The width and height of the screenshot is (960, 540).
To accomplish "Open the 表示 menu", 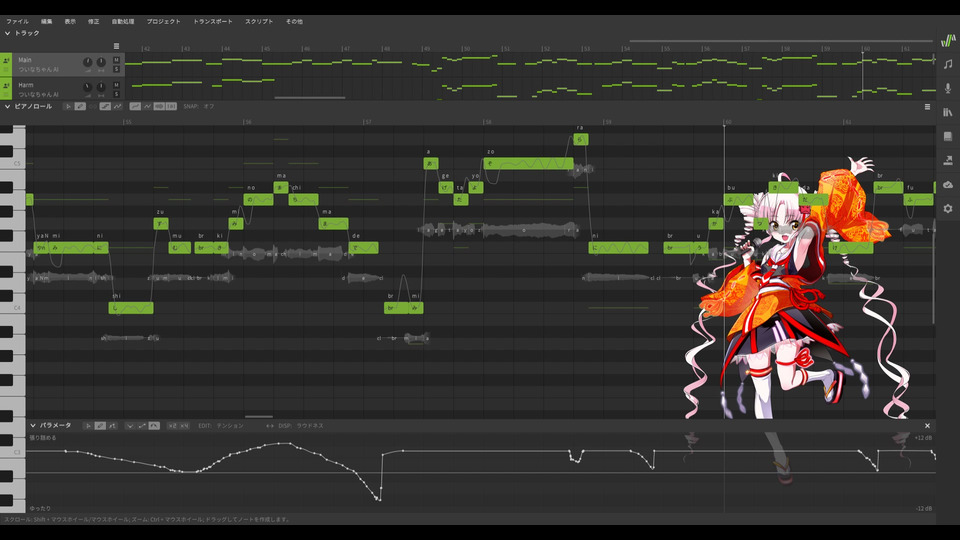I will pos(70,21).
